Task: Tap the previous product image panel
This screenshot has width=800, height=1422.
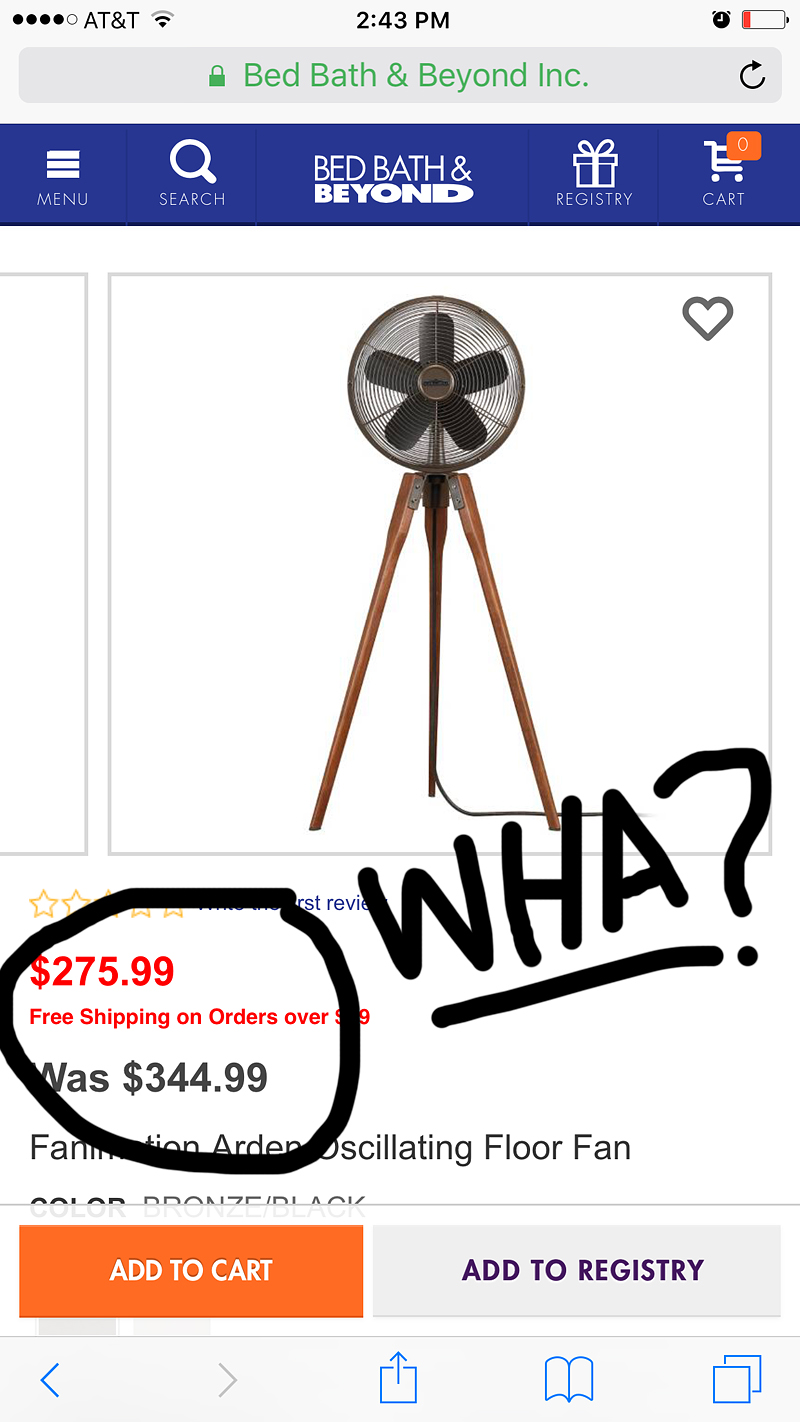Action: 43,564
